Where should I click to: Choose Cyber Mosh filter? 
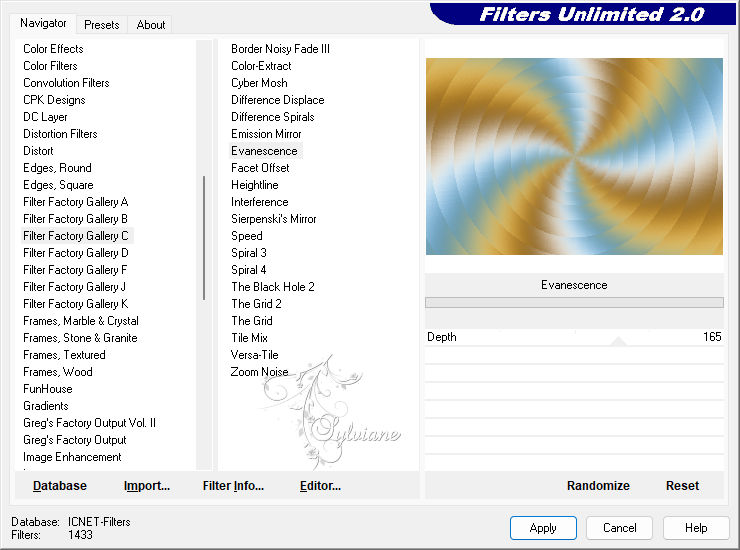[x=259, y=83]
